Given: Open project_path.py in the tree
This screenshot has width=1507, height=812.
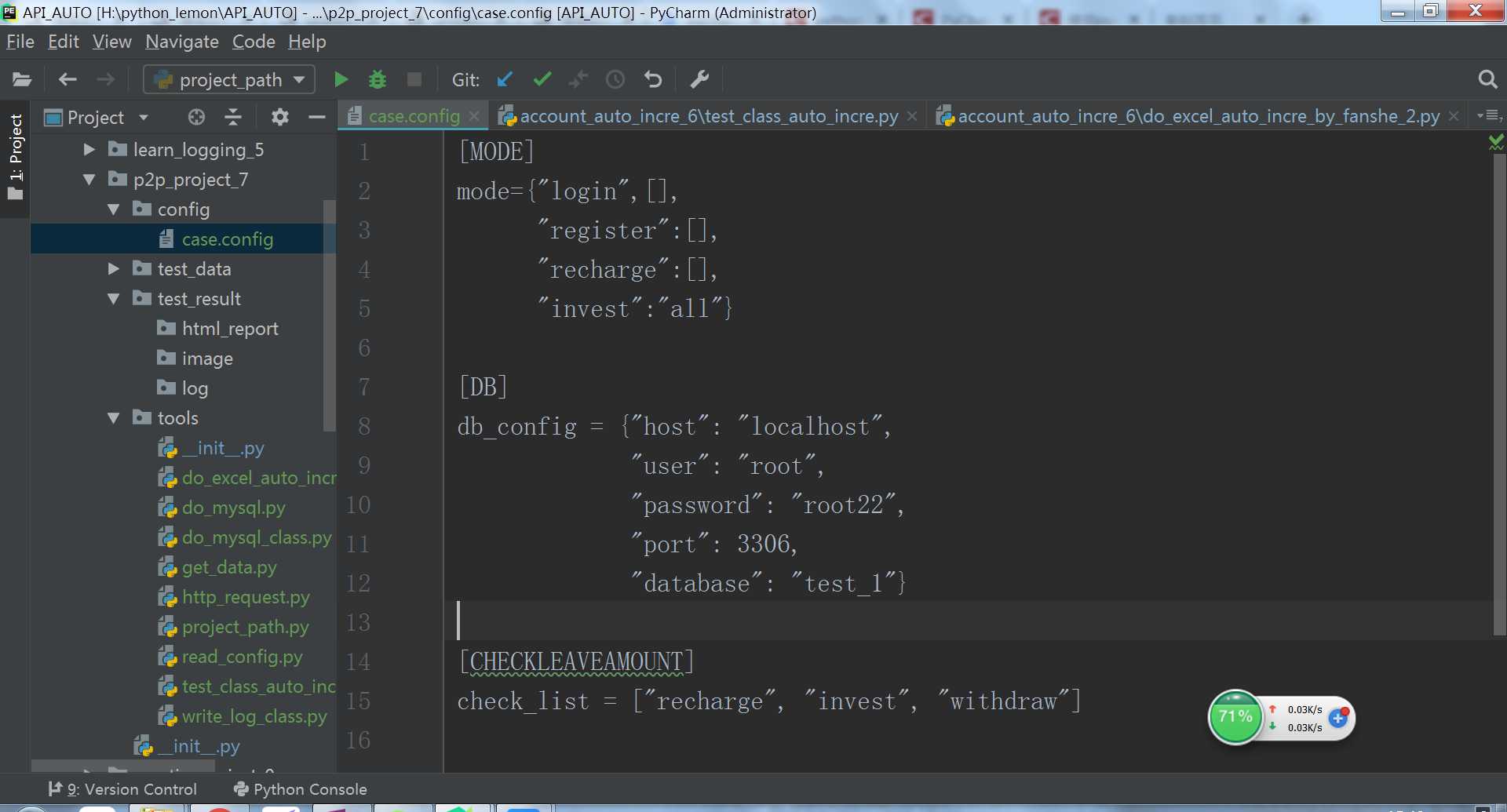Looking at the screenshot, I should point(234,627).
